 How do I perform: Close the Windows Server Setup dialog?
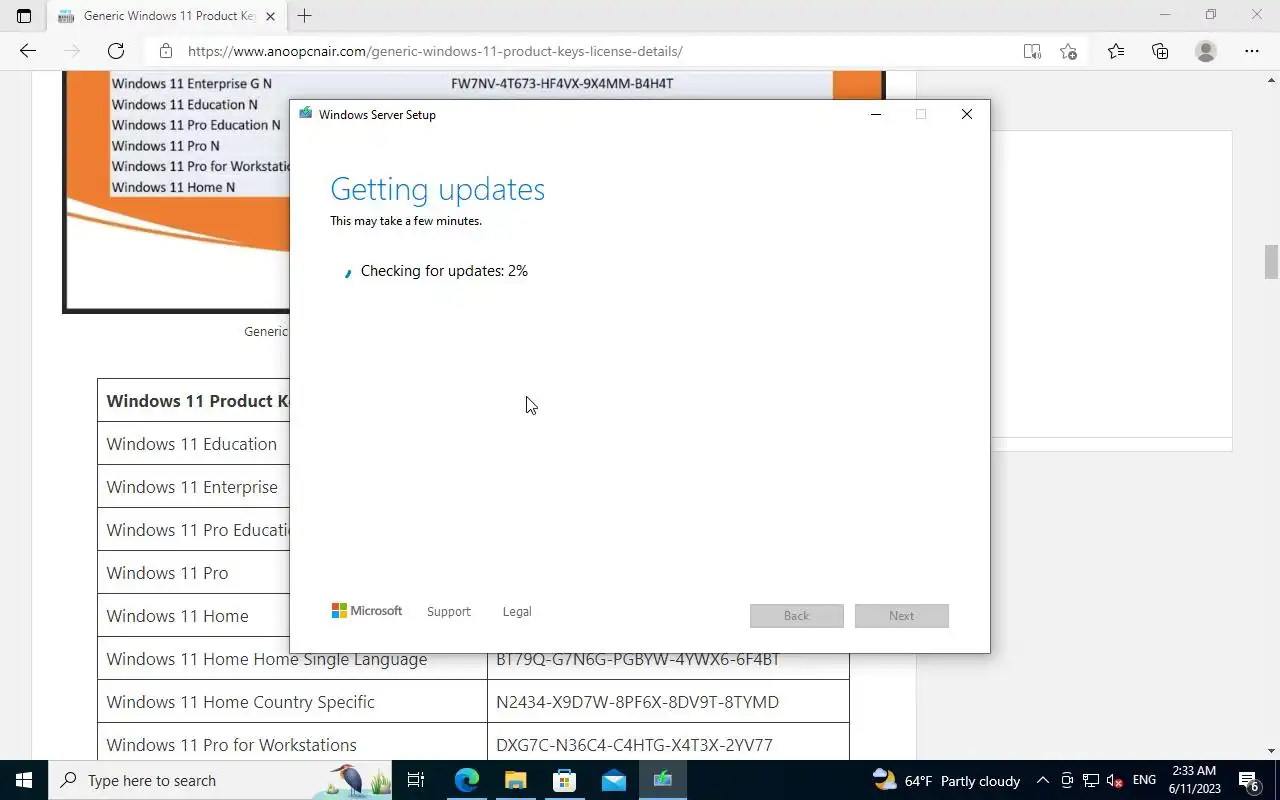click(966, 114)
